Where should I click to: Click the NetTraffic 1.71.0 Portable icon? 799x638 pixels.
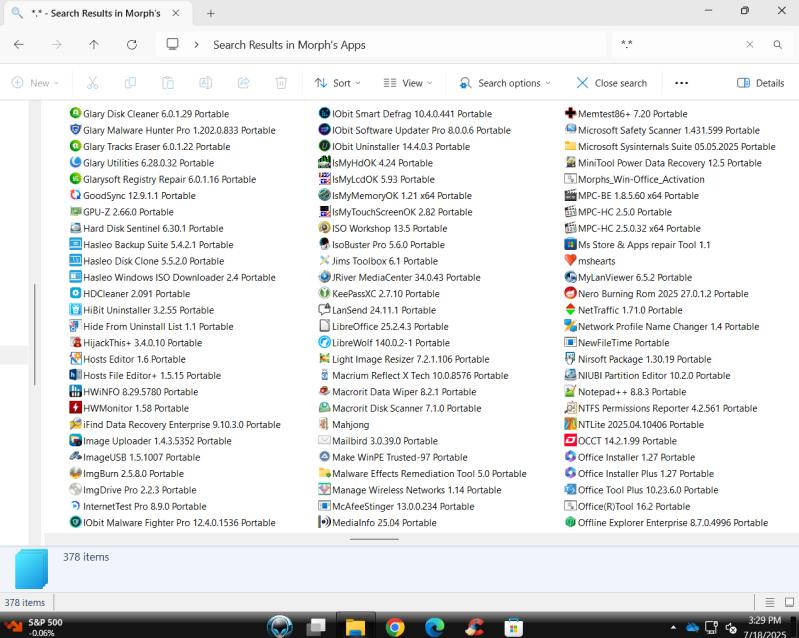tap(570, 309)
